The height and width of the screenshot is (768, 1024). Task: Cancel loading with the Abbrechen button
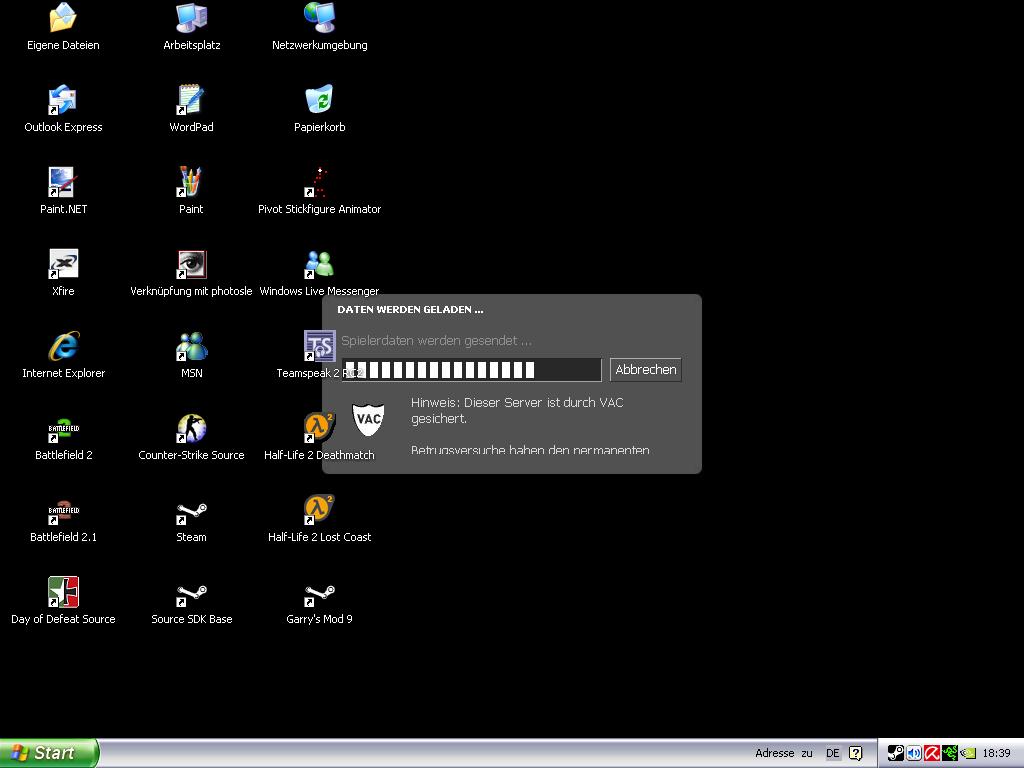(x=646, y=370)
